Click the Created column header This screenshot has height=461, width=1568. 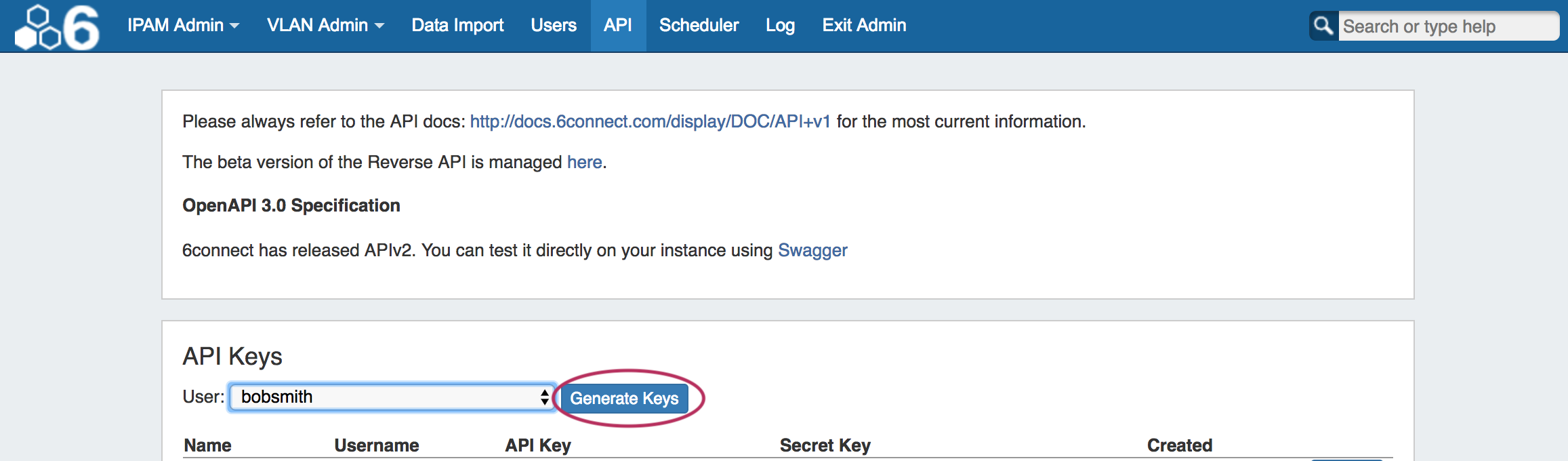1179,445
